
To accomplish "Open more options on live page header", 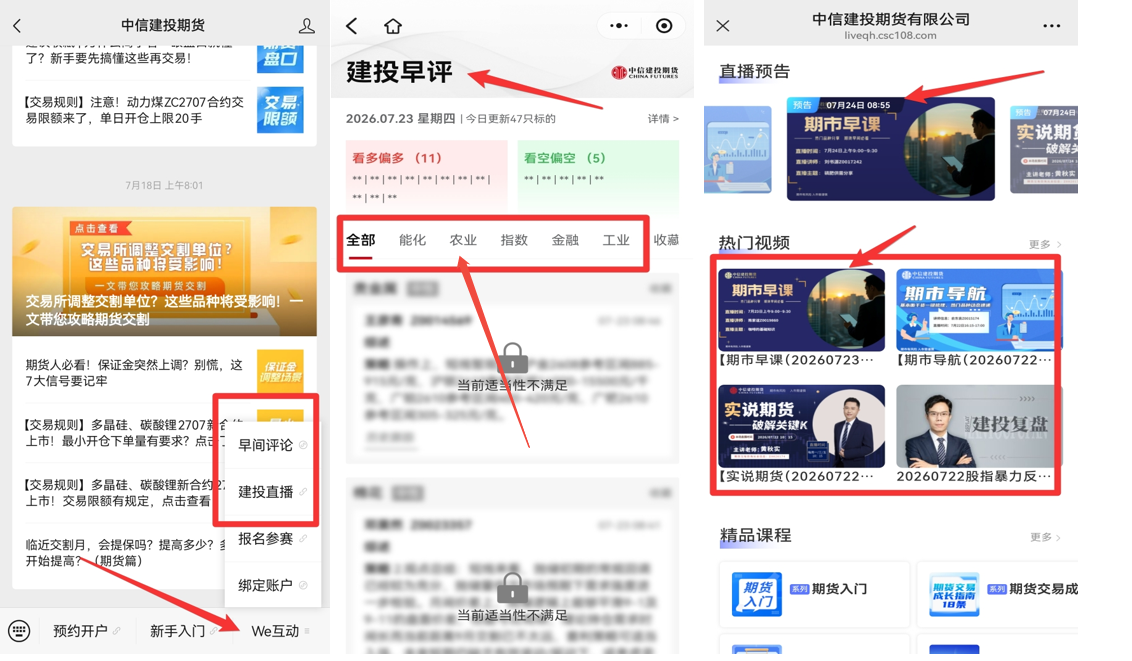I will pyautogui.click(x=1052, y=26).
